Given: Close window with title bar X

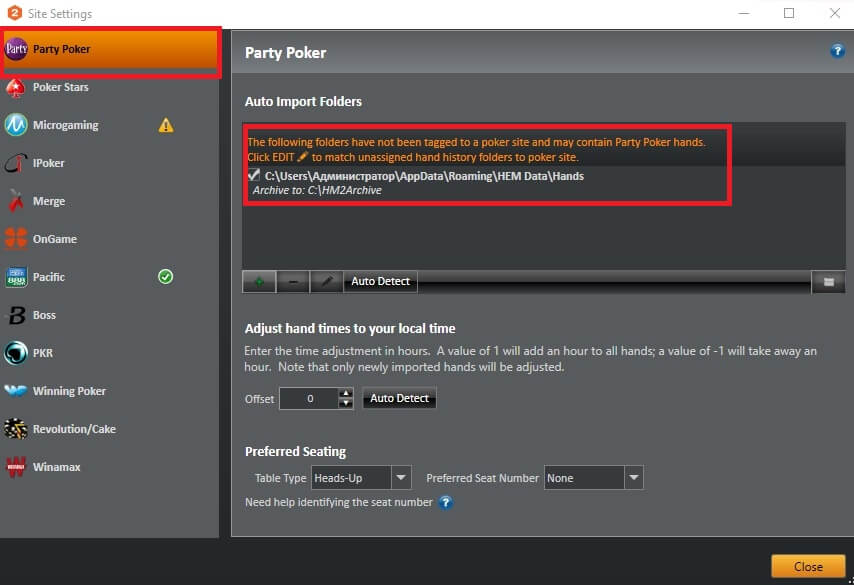Looking at the screenshot, I should (x=834, y=13).
